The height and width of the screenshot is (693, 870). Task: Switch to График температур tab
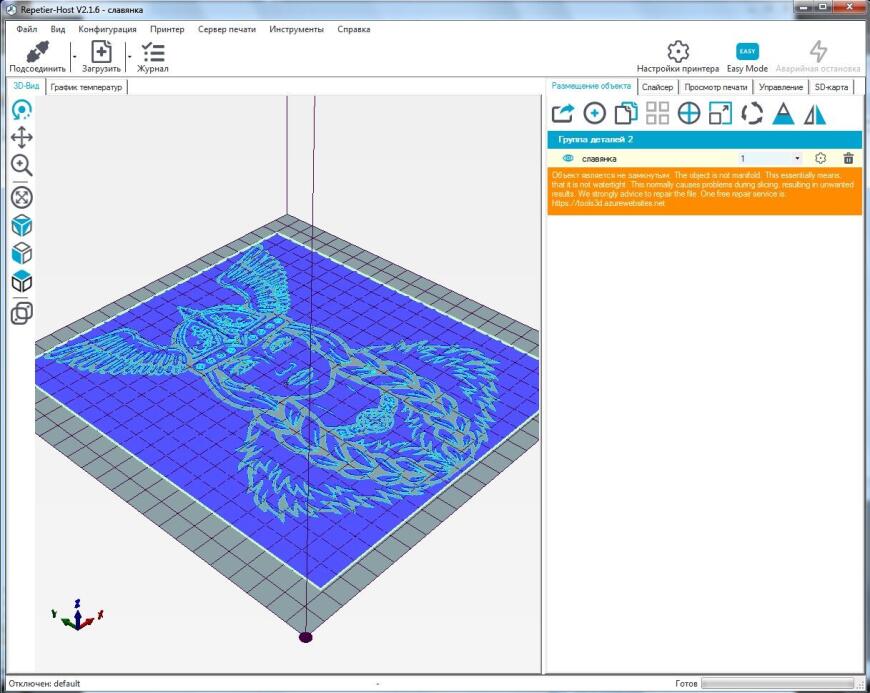coord(86,87)
